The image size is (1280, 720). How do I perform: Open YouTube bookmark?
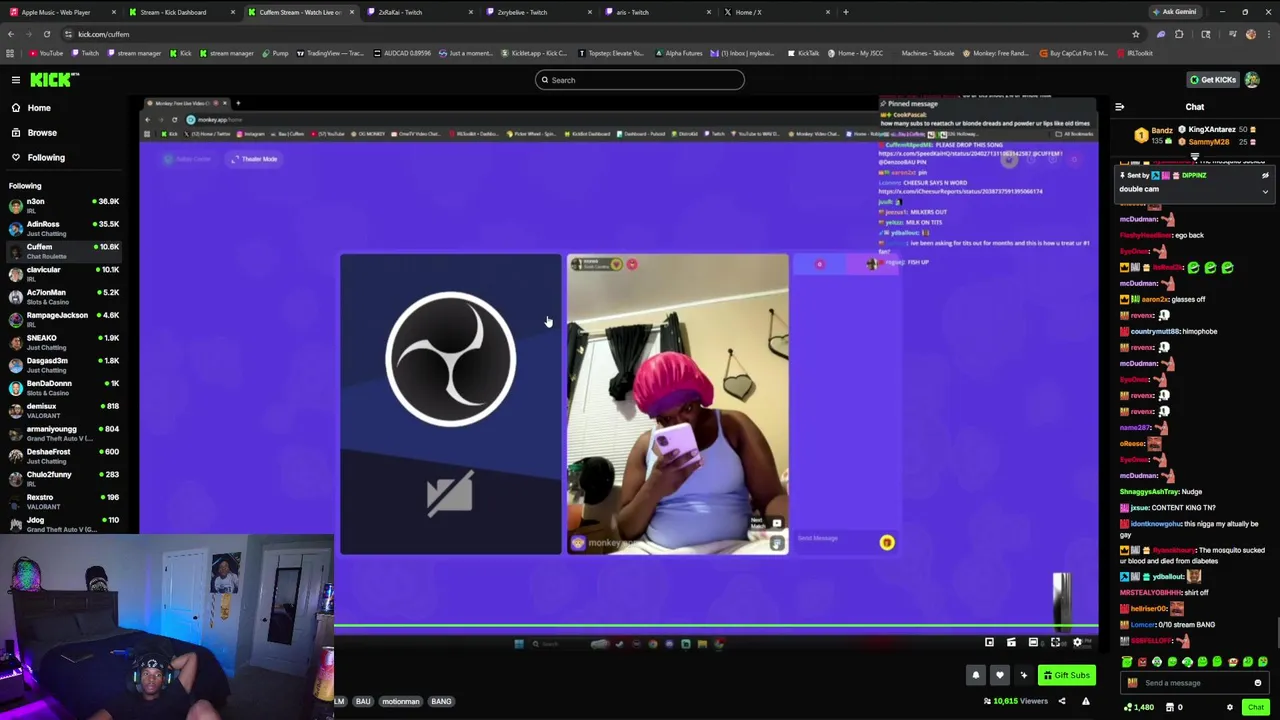click(46, 53)
